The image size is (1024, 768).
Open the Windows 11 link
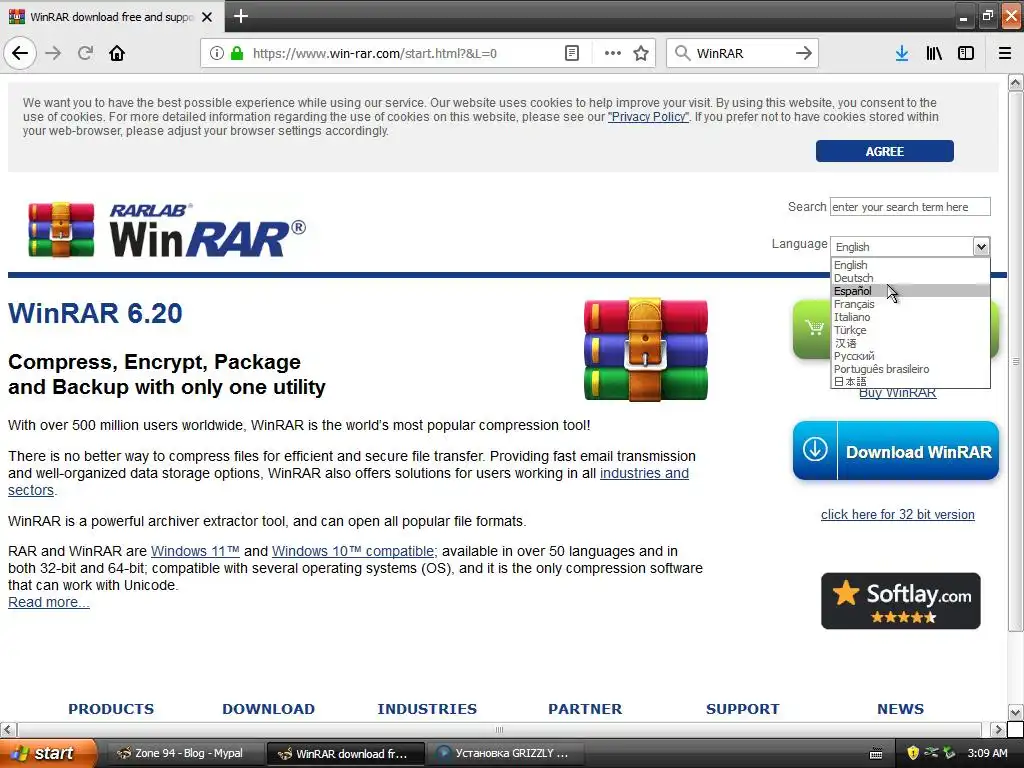tap(195, 551)
